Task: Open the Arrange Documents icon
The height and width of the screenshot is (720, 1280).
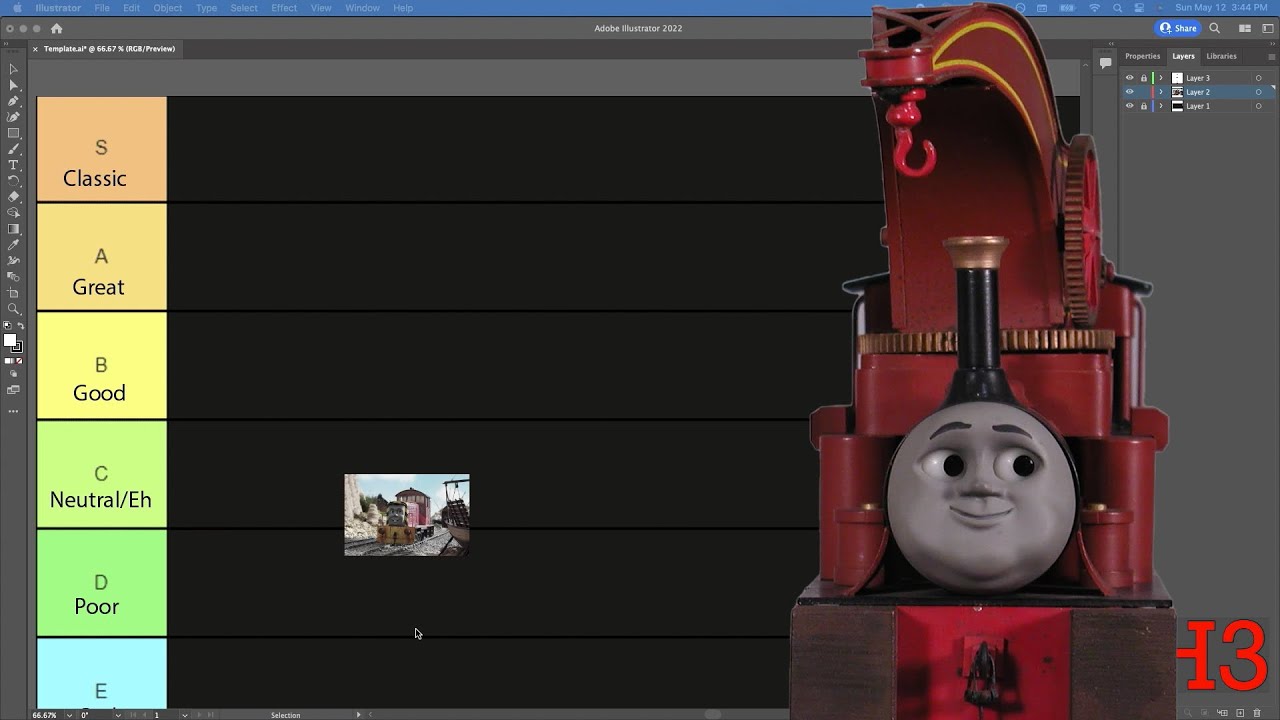Action: pos(1245,29)
